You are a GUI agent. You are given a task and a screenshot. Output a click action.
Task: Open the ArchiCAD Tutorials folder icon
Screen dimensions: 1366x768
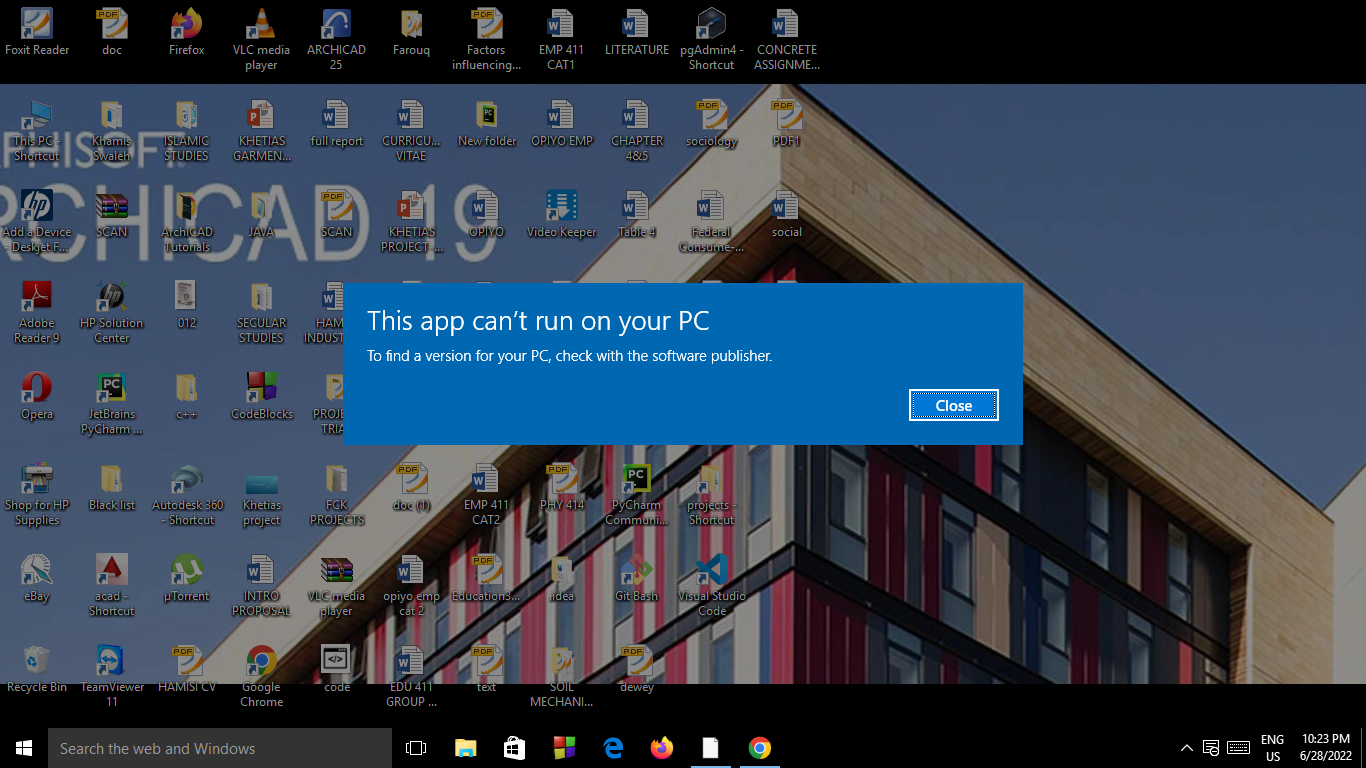[x=187, y=222]
